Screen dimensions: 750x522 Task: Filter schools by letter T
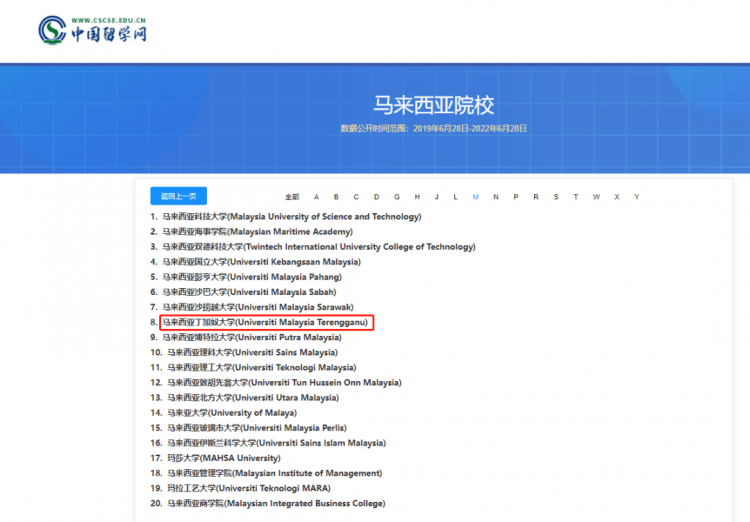pyautogui.click(x=575, y=197)
